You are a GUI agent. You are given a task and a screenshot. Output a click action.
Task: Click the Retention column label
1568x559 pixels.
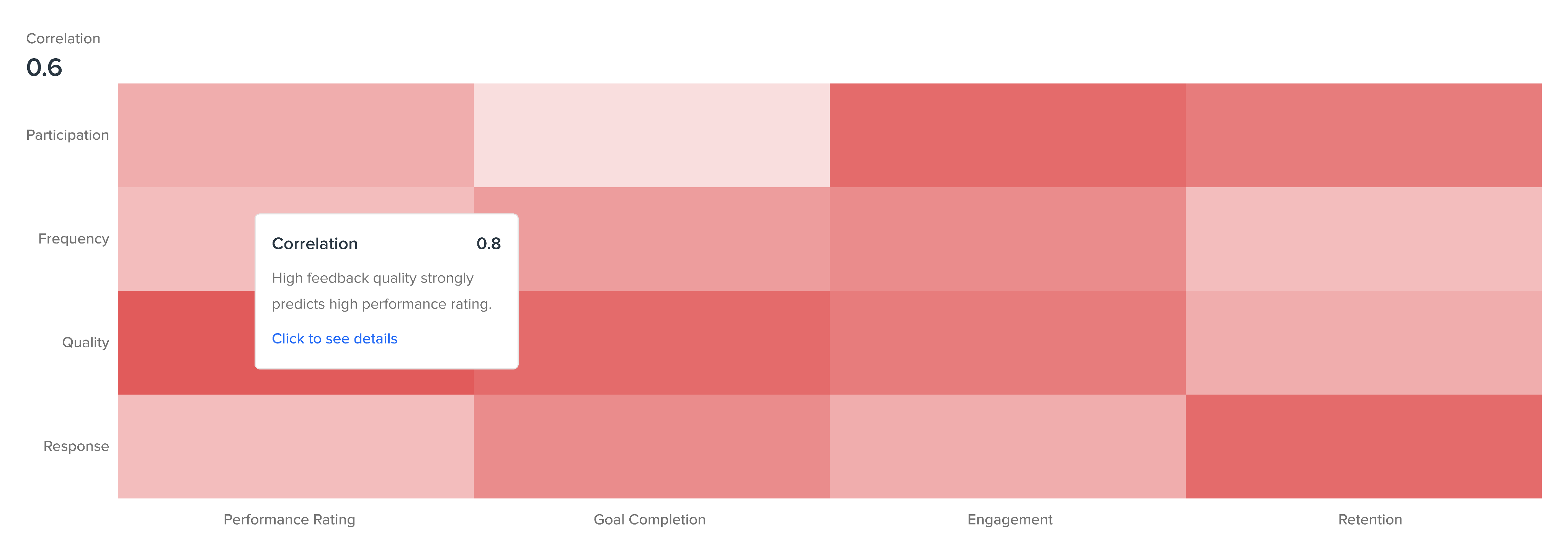click(1370, 520)
